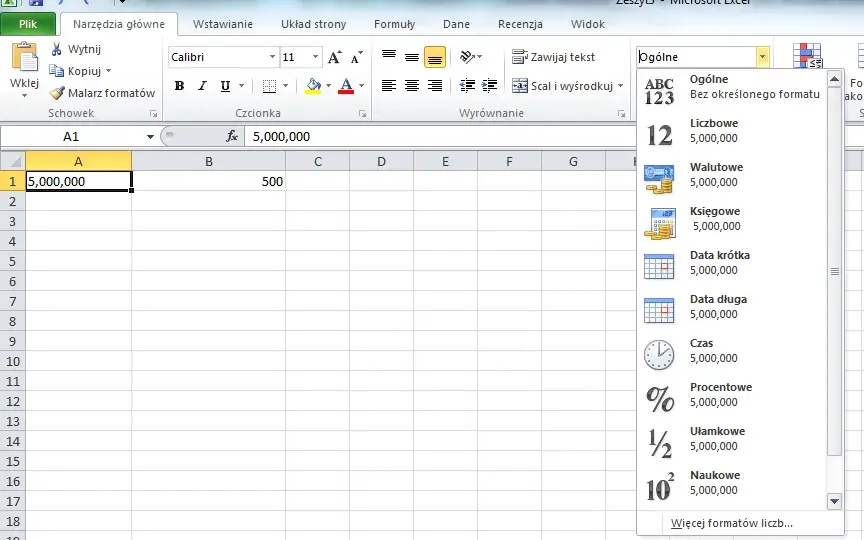Click the text orientation icon

point(467,57)
